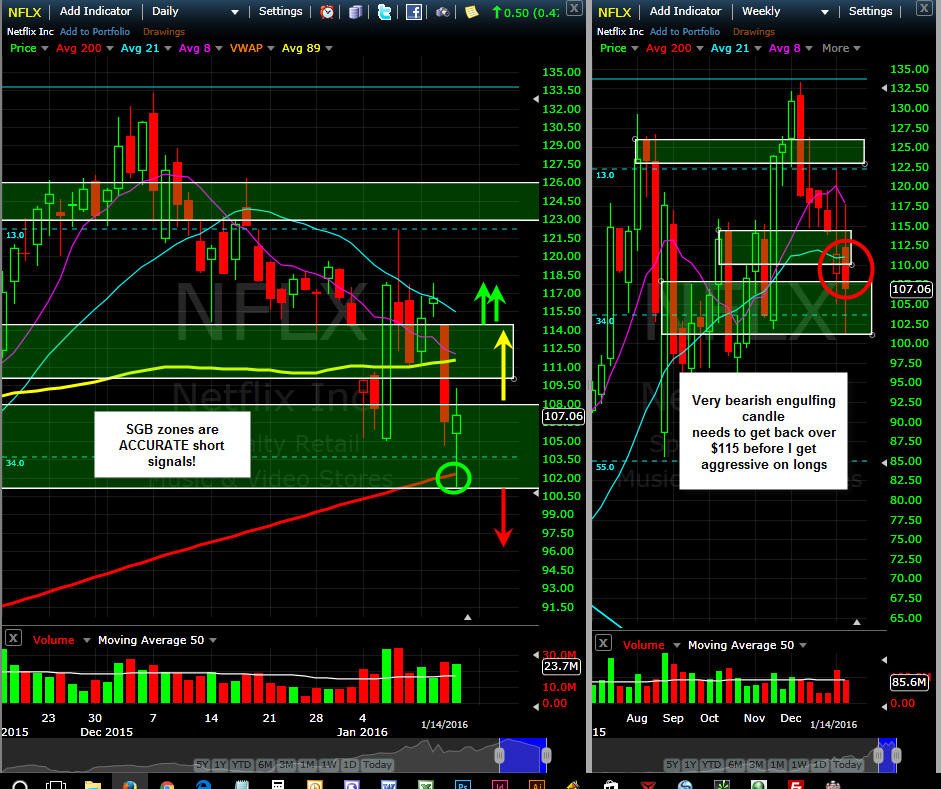Open Drawings link on the weekly chart
Image resolution: width=941 pixels, height=789 pixels.
(x=754, y=31)
